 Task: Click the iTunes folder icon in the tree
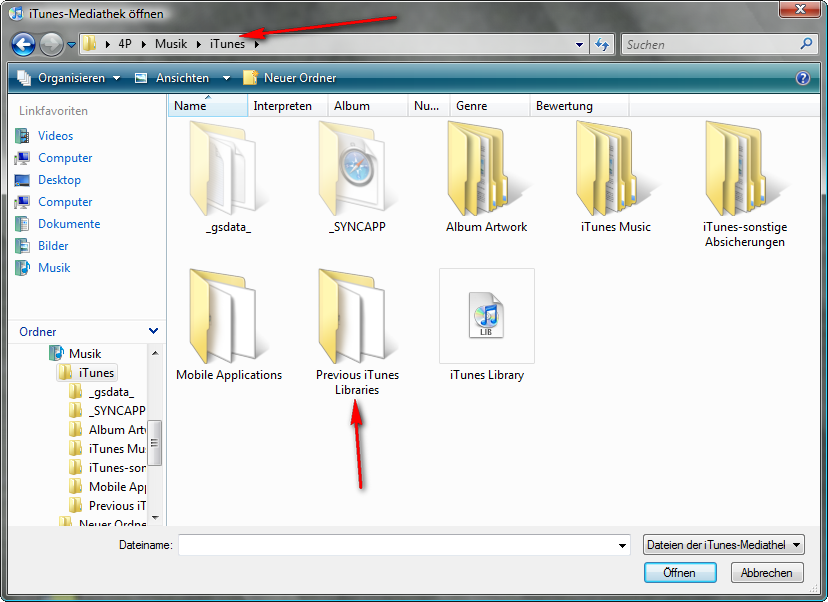[65, 373]
